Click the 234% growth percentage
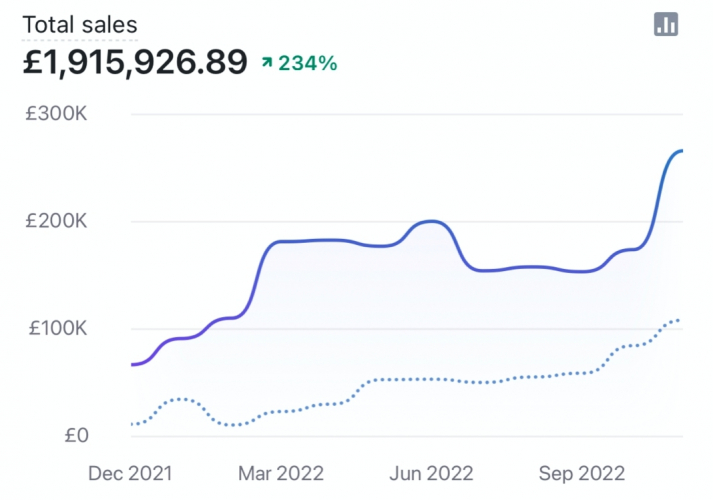Viewport: 713px width, 500px height. [308, 62]
